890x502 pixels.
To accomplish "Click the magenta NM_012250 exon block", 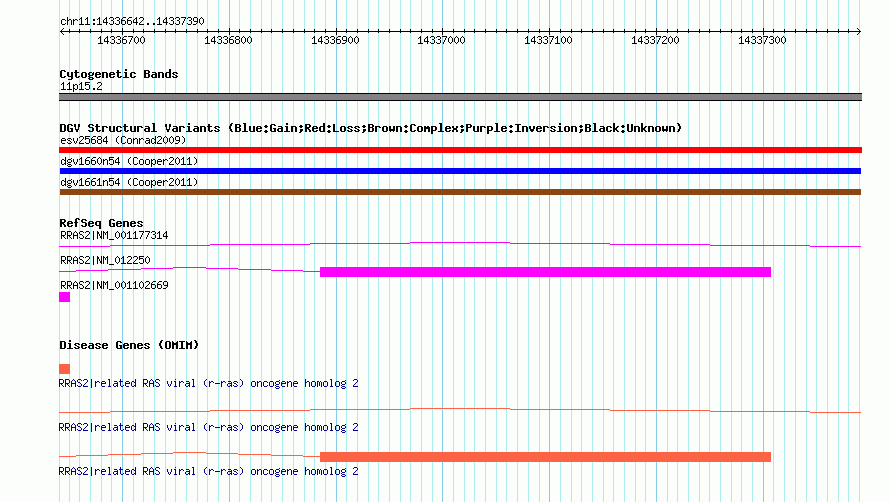I will (x=545, y=272).
